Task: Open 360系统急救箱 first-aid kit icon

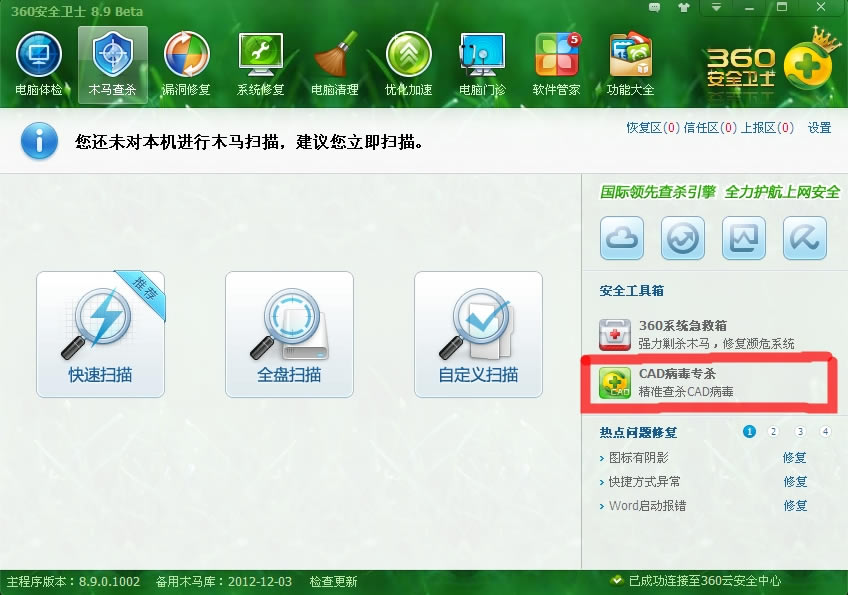Action: coord(615,334)
